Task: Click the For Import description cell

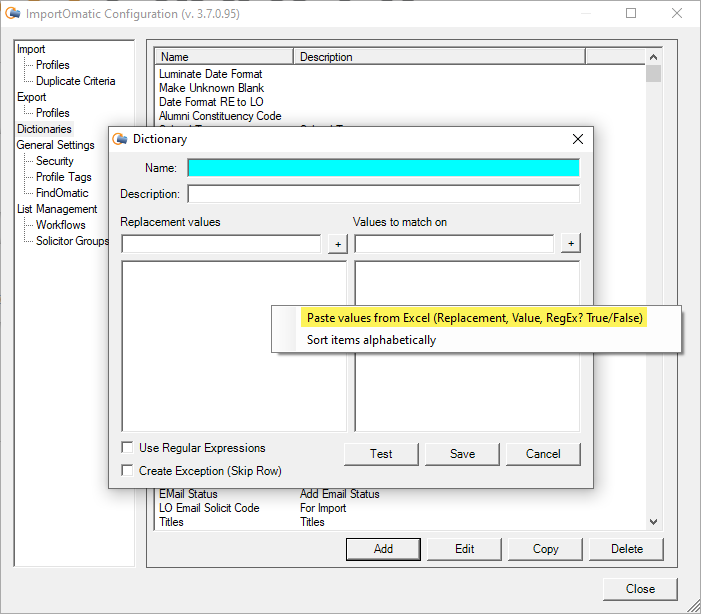Action: (323, 508)
